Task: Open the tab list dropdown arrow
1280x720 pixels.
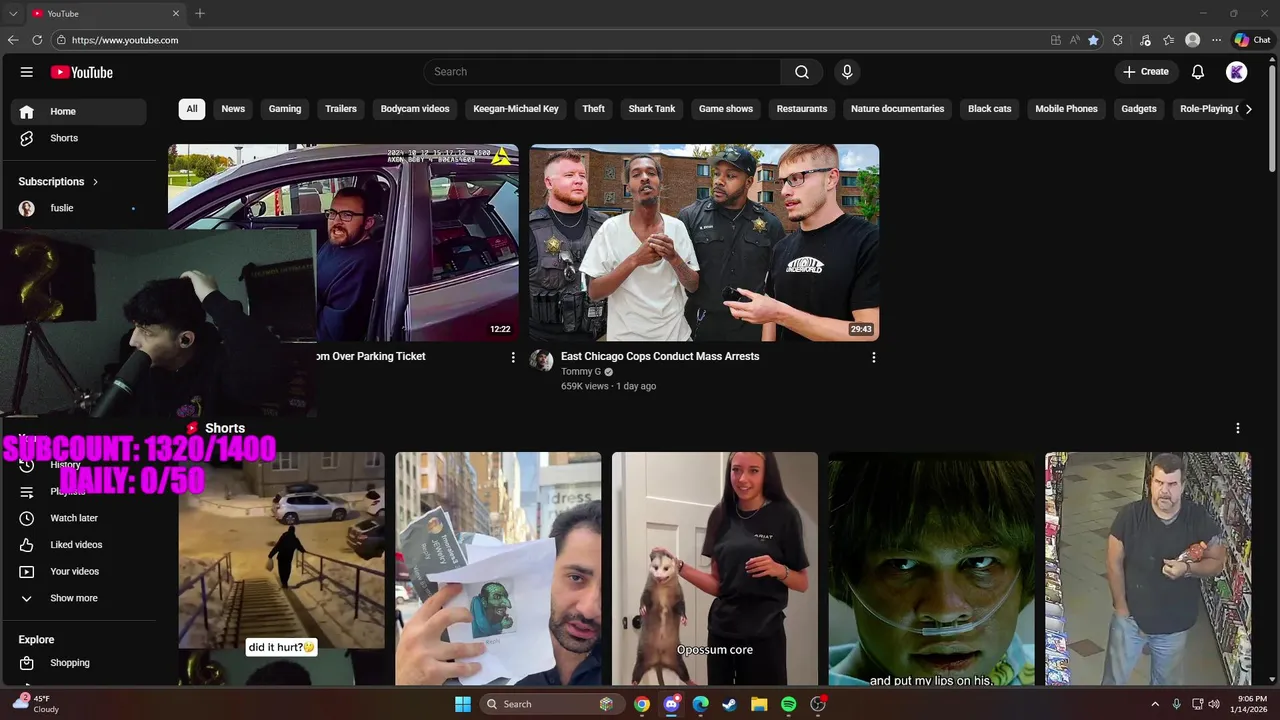Action: coord(13,13)
